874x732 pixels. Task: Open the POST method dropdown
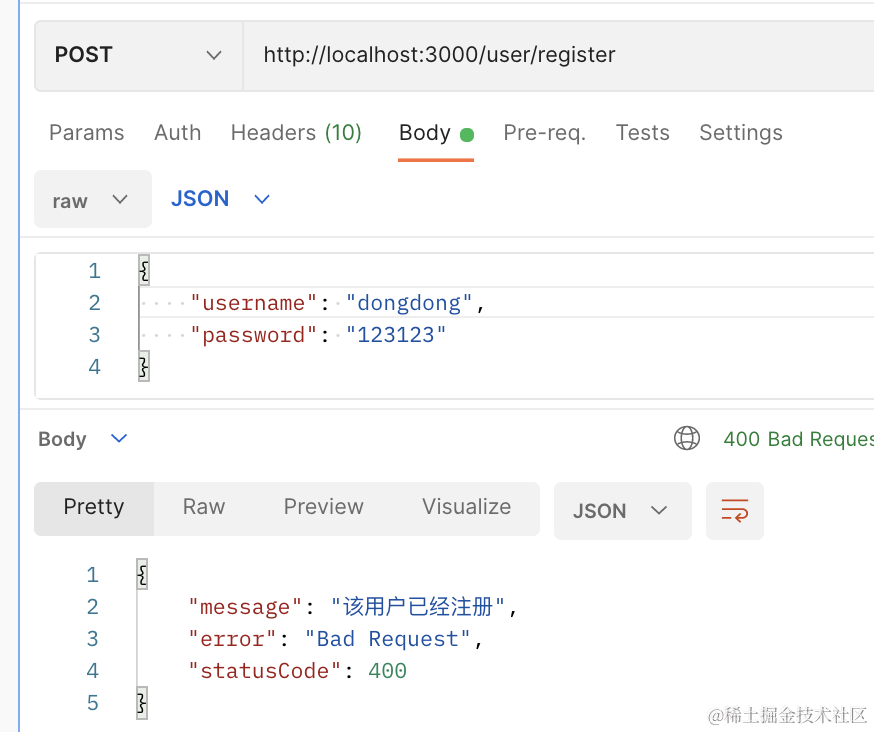[138, 55]
